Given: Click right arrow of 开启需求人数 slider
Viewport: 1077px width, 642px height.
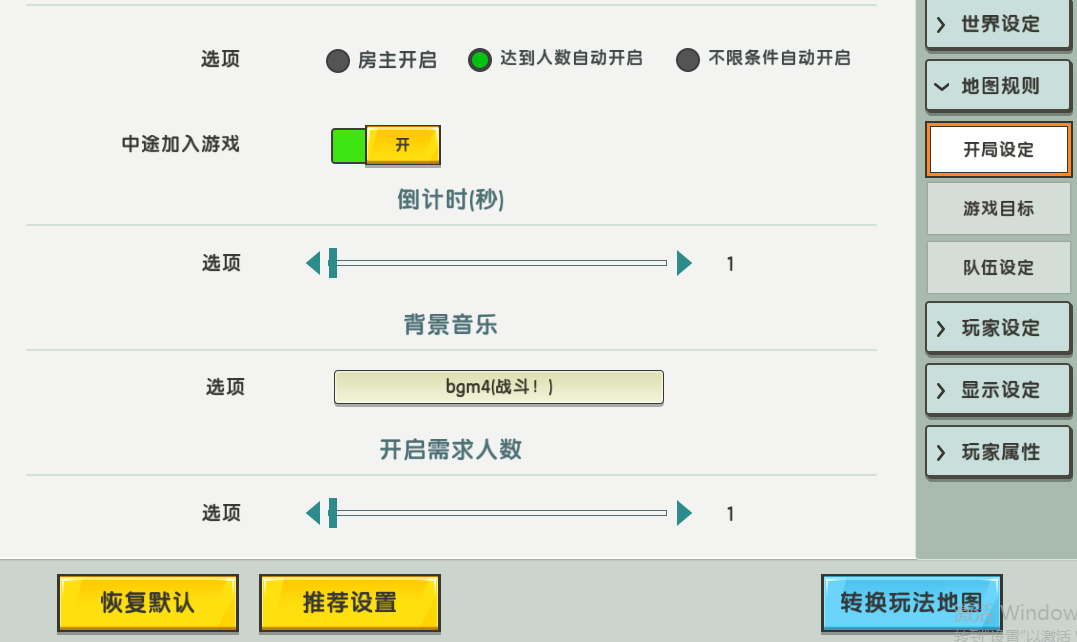Looking at the screenshot, I should (684, 513).
